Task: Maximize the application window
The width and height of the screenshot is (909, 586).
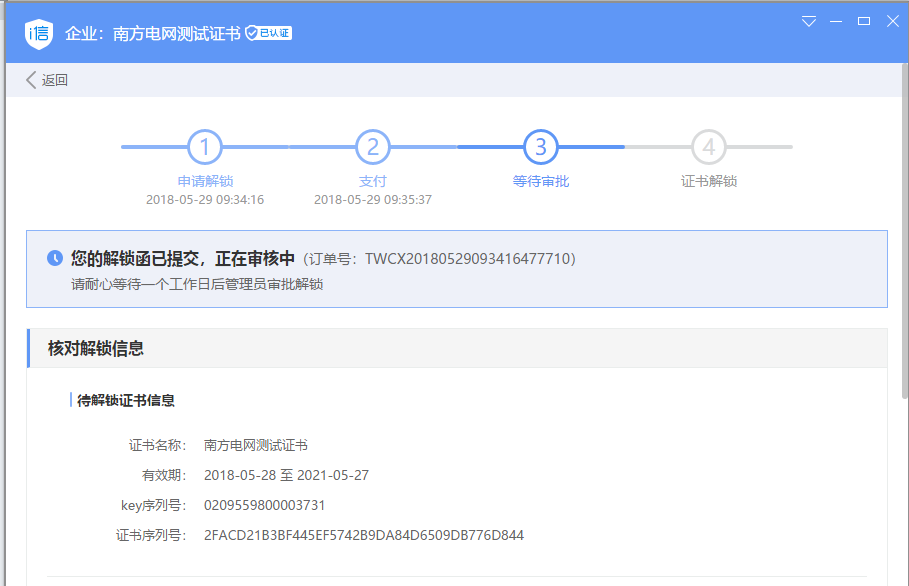Action: 864,21
